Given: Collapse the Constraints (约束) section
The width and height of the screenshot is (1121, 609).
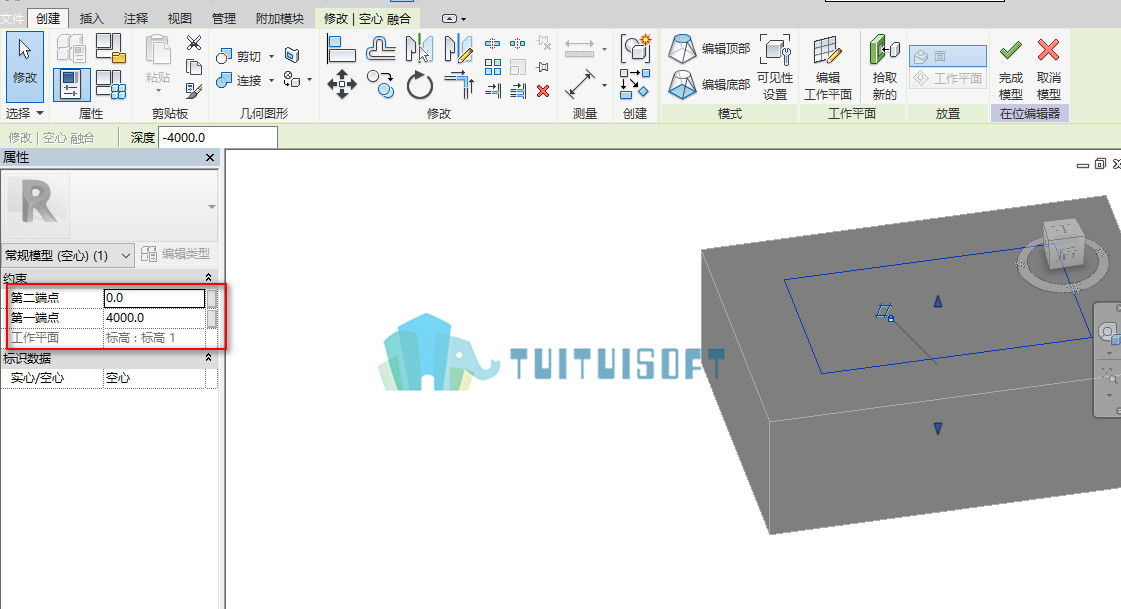Looking at the screenshot, I should click(x=208, y=277).
